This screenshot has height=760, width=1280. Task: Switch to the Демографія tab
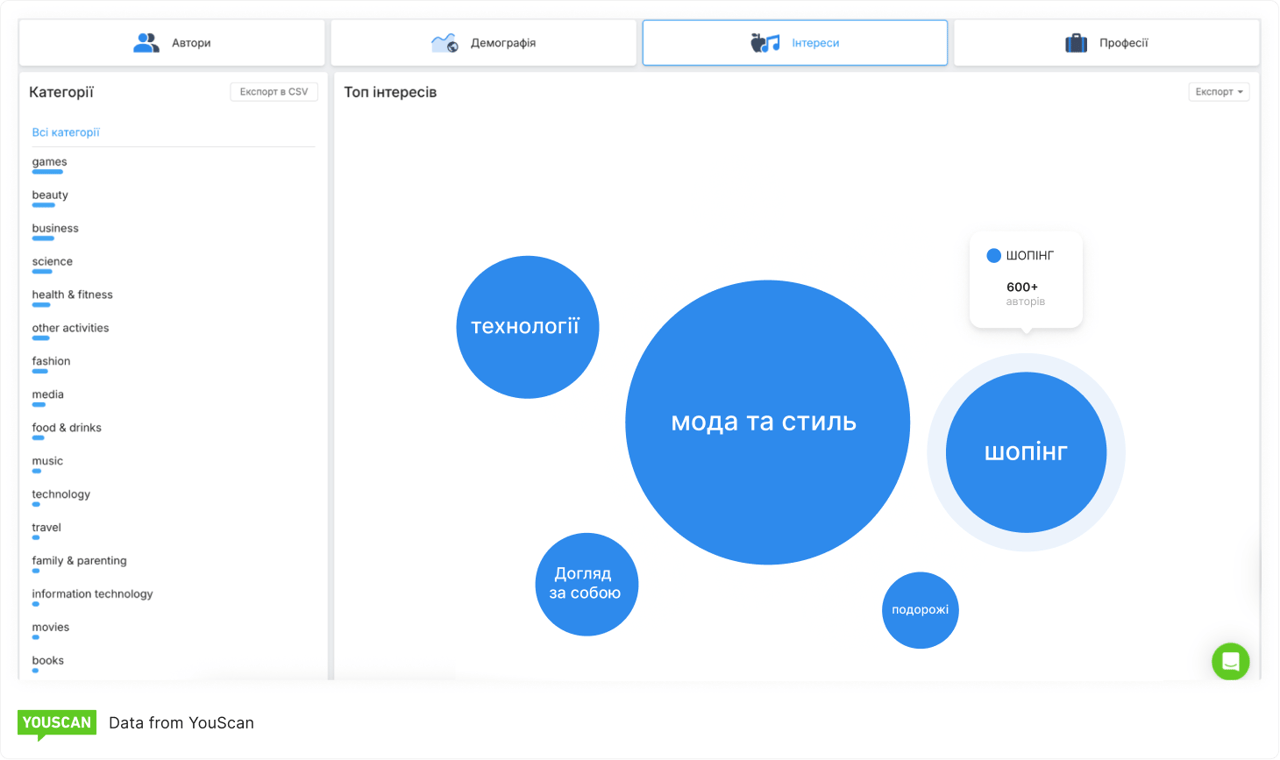point(484,43)
